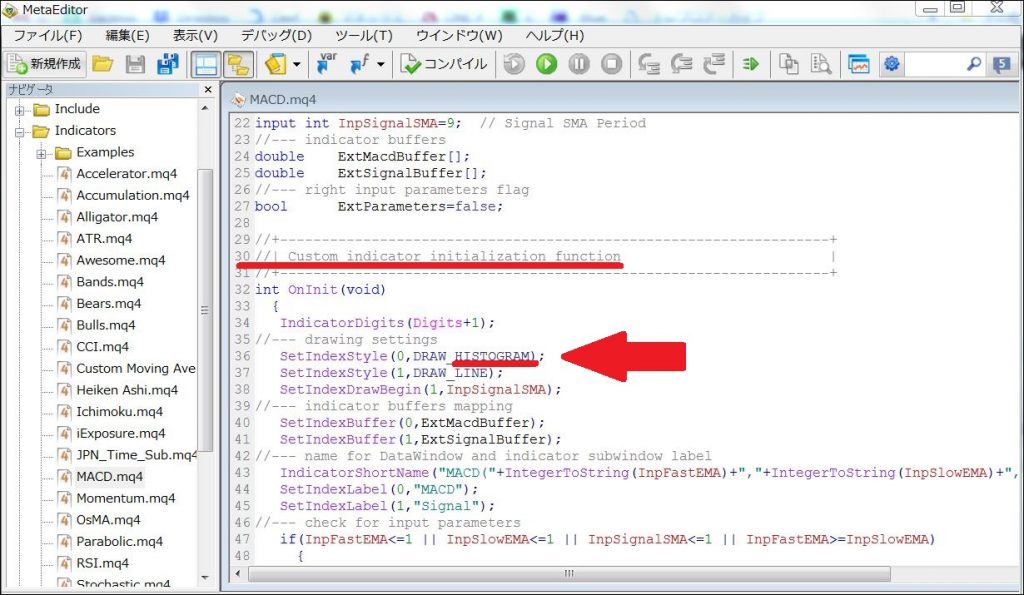
Task: Expand the Include folder tree node
Action: point(20,110)
